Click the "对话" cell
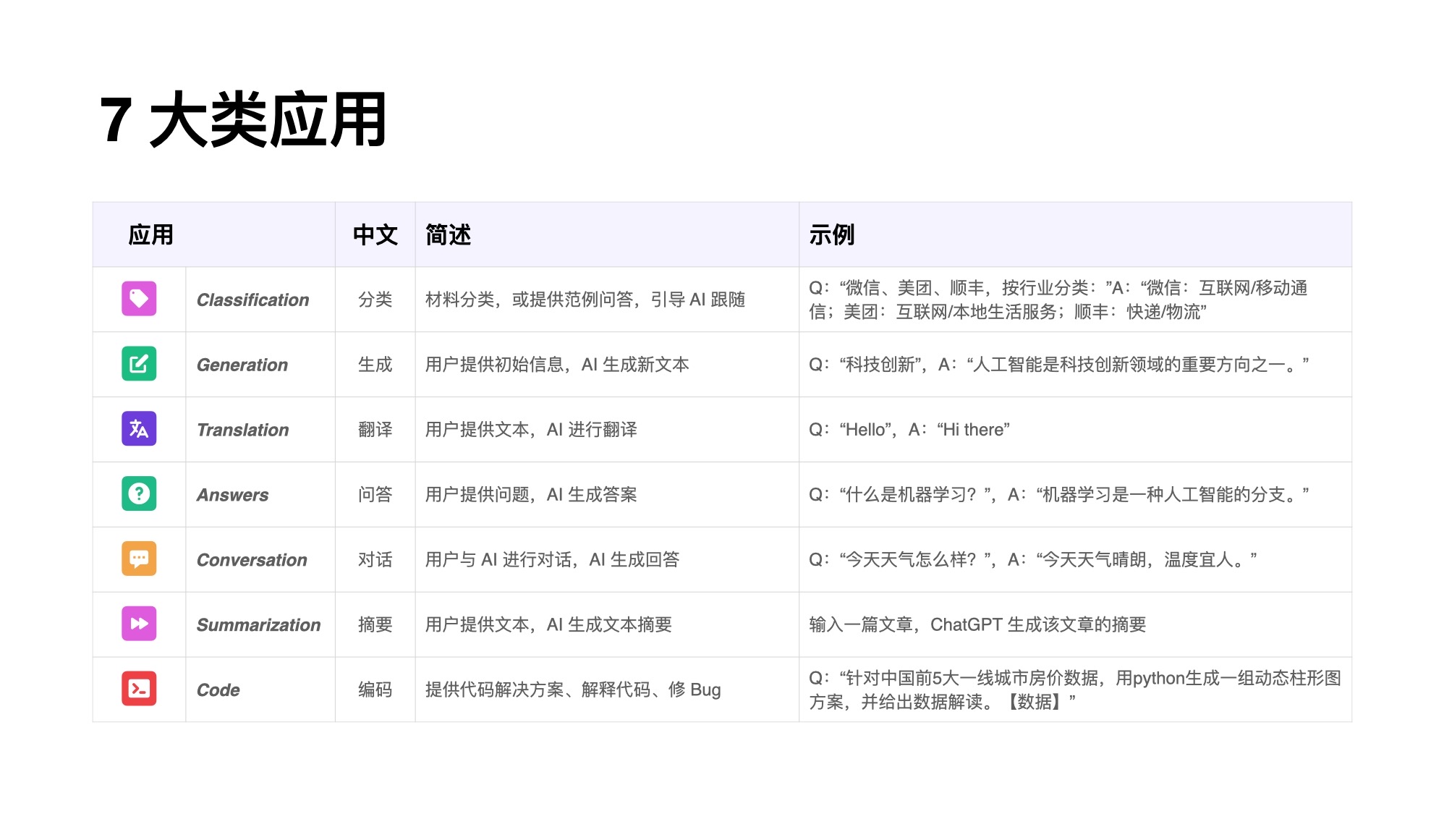 375,560
